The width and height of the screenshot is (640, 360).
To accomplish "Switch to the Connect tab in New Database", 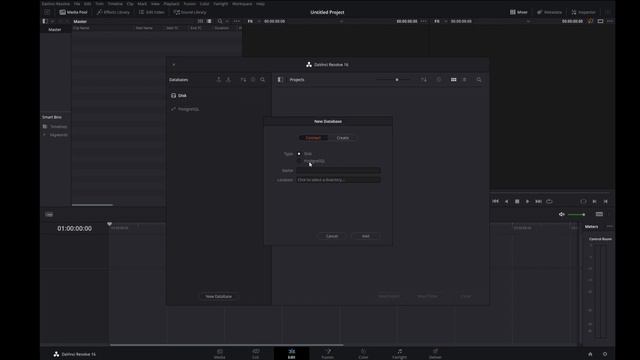I will [x=313, y=138].
